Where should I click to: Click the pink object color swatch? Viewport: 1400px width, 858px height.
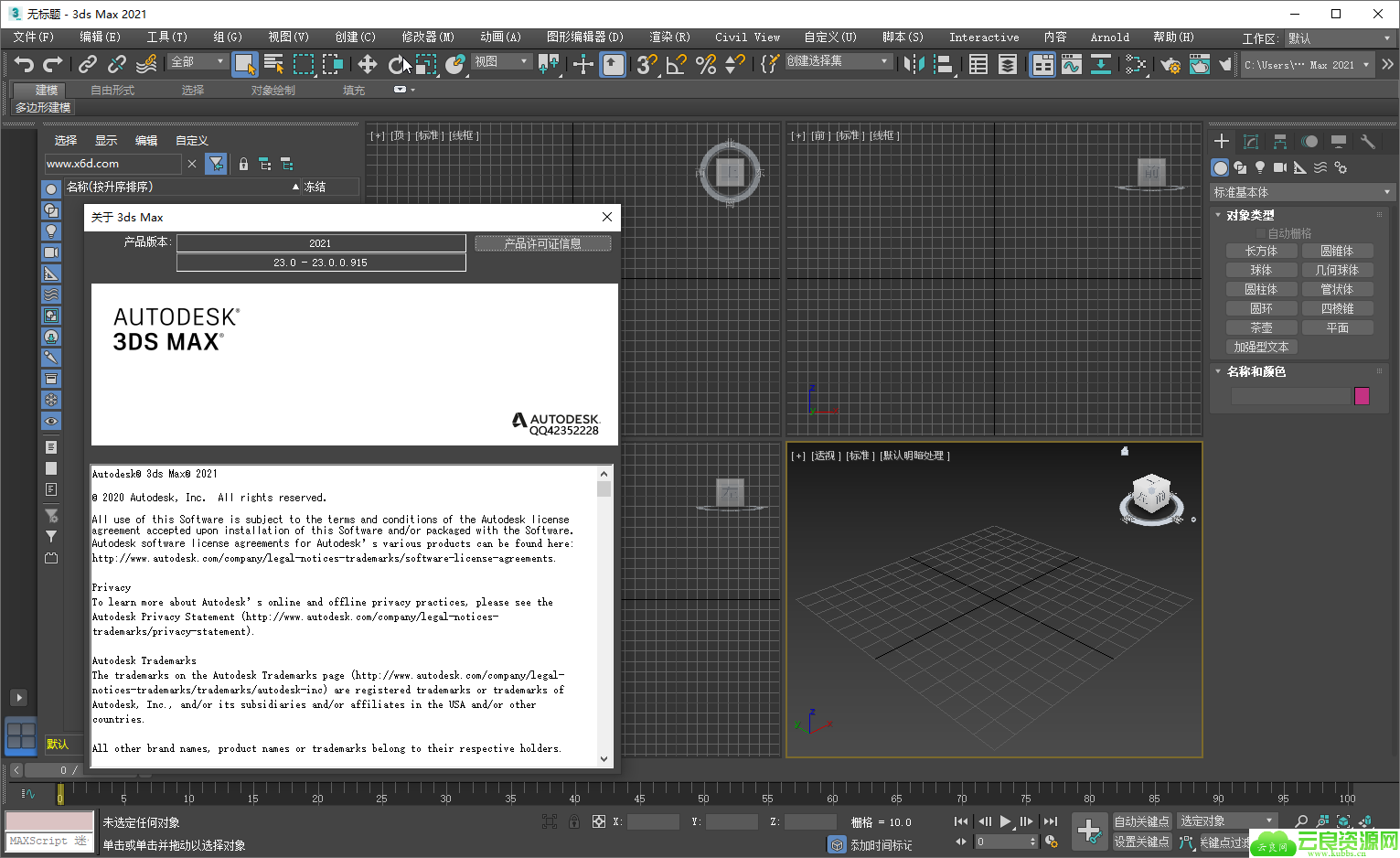1362,396
